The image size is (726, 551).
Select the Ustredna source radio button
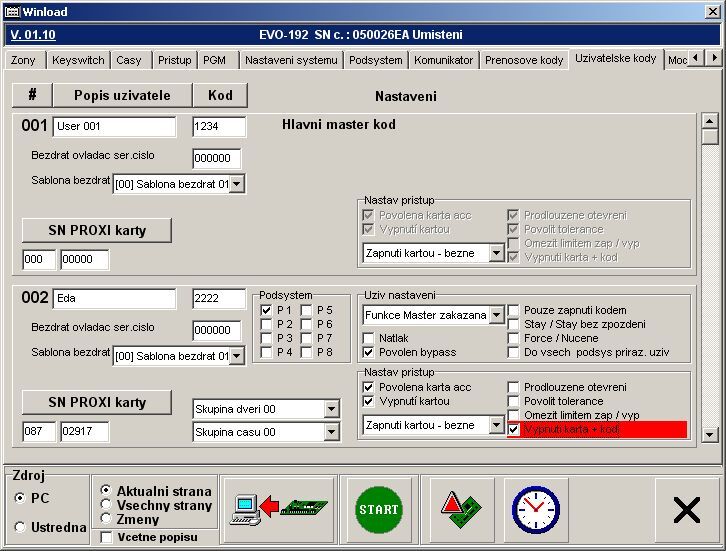[21, 527]
